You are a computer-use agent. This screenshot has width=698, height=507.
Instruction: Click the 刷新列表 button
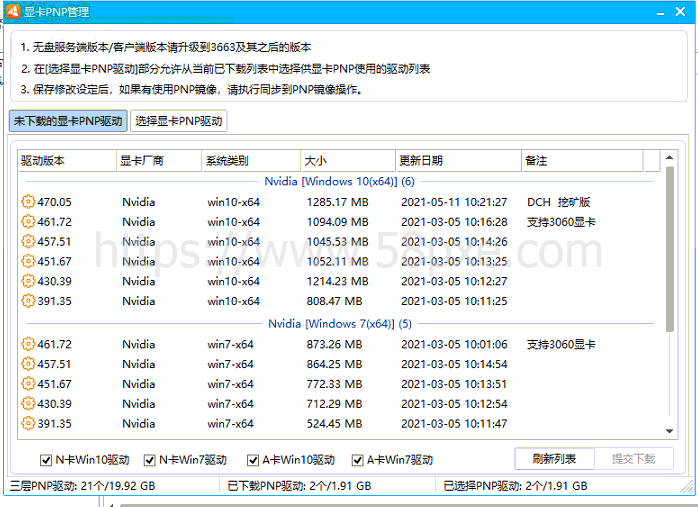(x=554, y=458)
